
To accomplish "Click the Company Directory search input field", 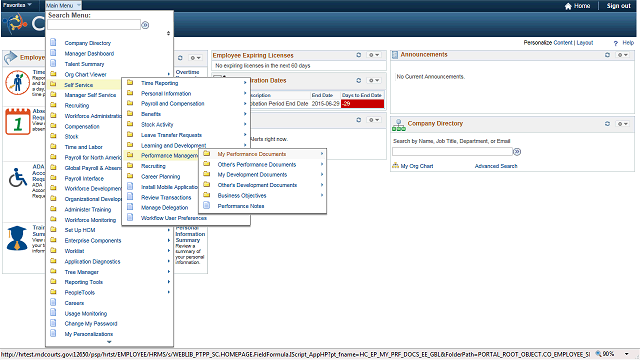I will (452, 152).
